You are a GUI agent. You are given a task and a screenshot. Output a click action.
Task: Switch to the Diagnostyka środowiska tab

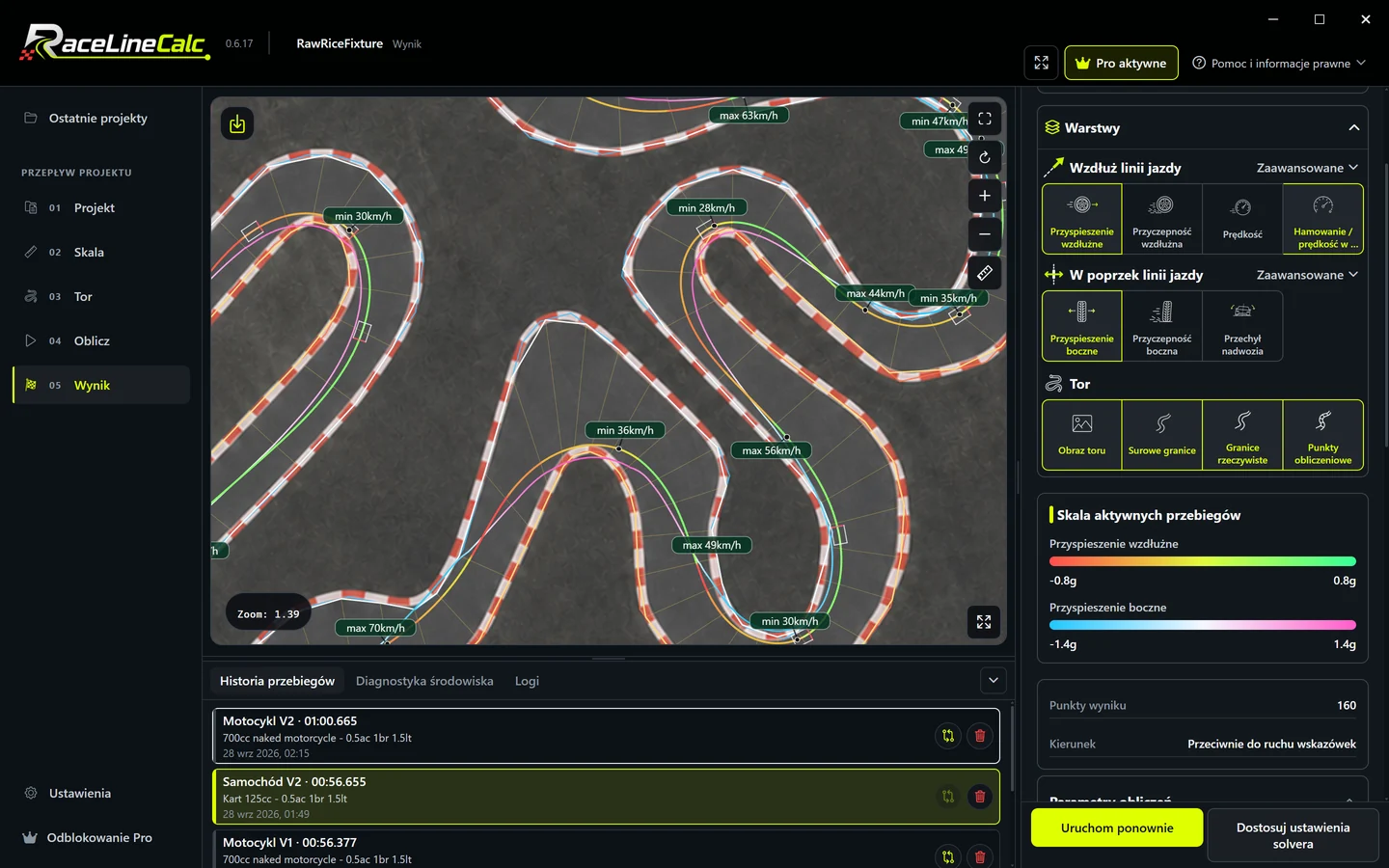pos(424,681)
